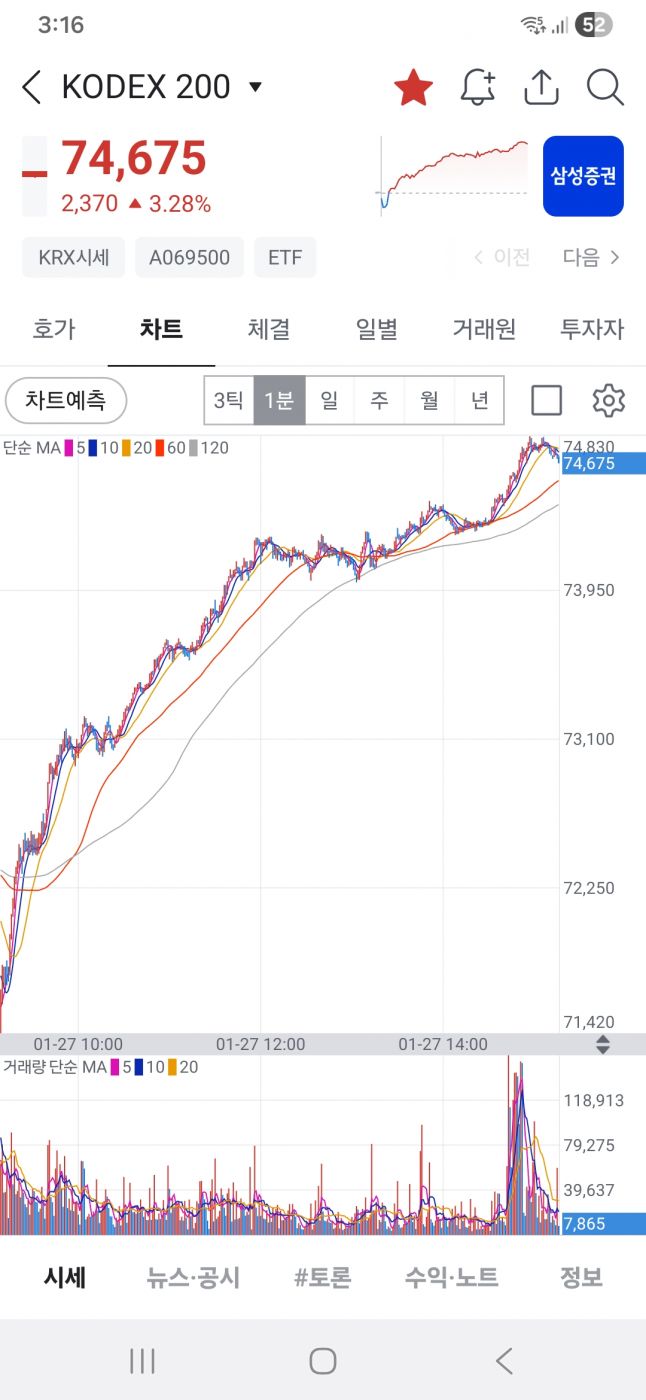Tap the back arrow icon
Screen dimensions: 646x1400
click(32, 88)
